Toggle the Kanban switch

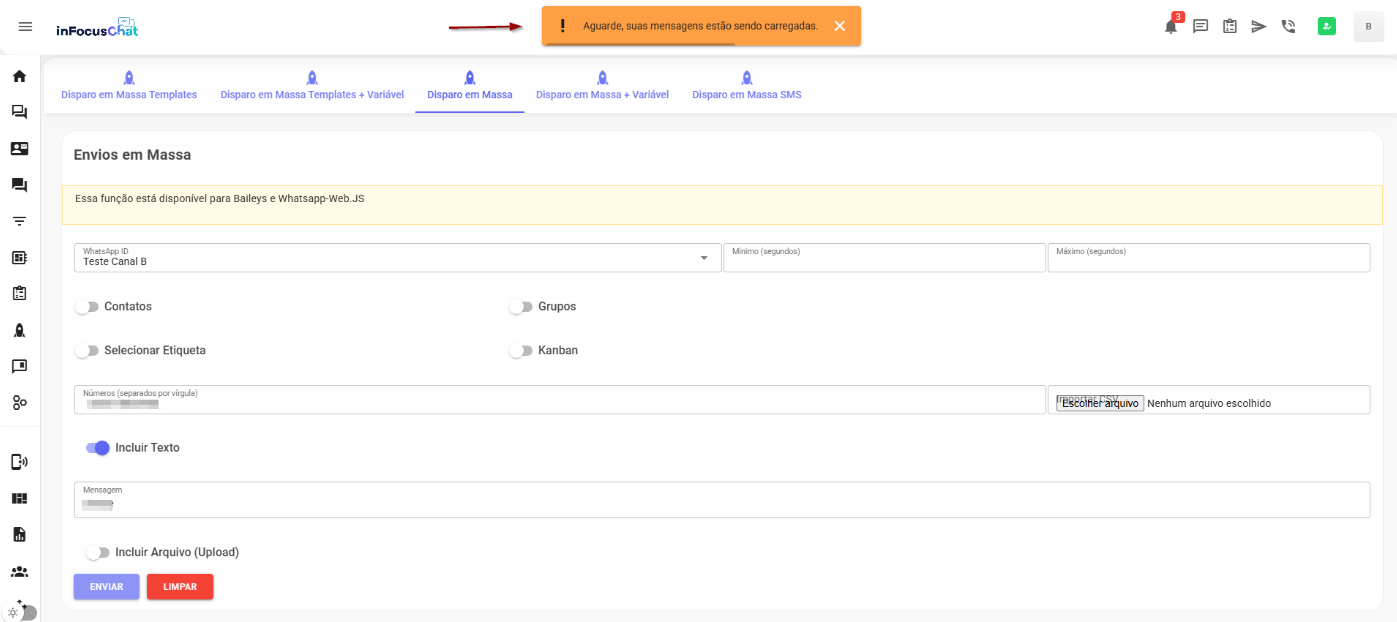pyautogui.click(x=520, y=351)
